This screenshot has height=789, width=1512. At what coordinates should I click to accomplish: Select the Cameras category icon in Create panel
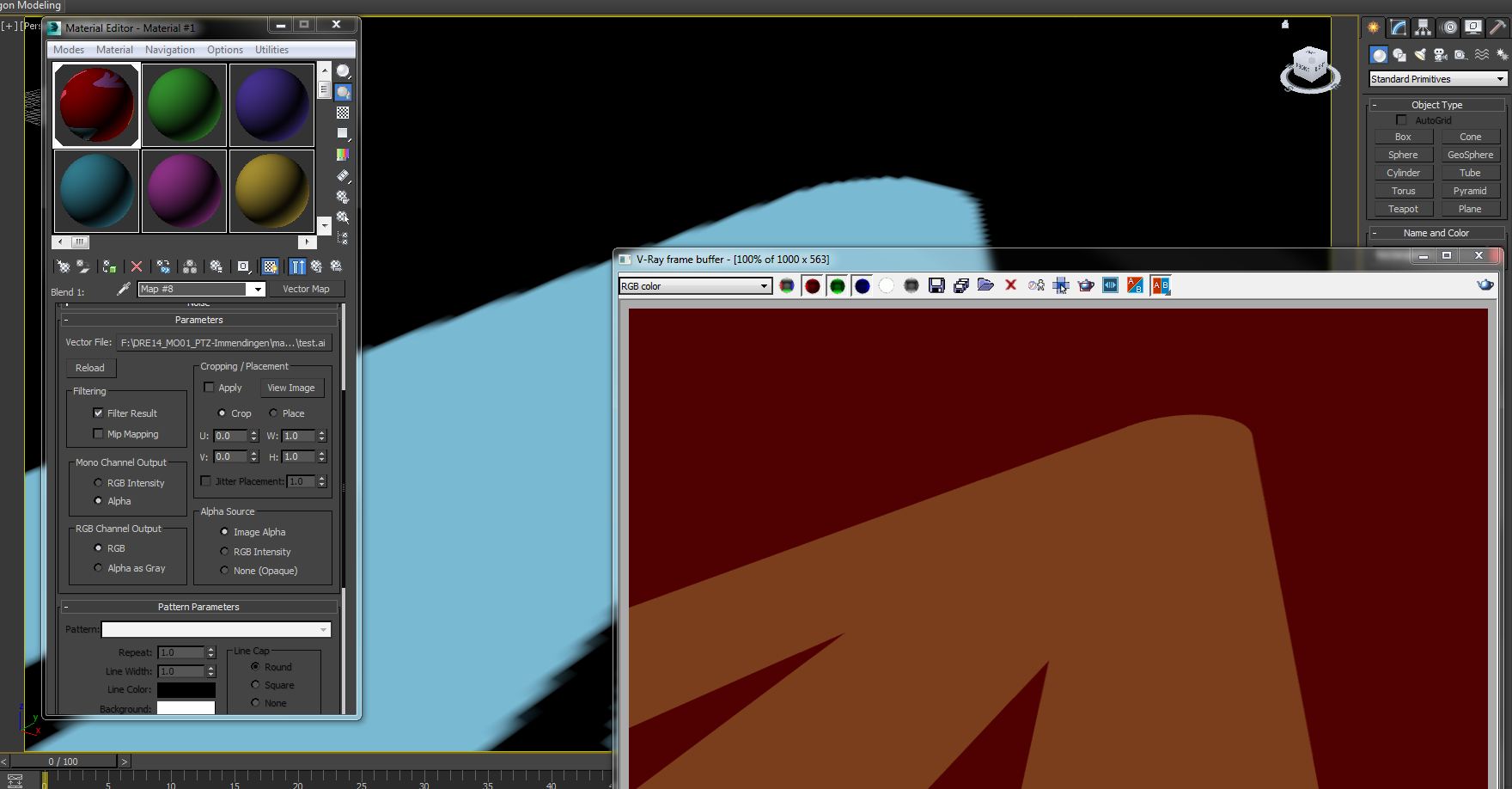click(x=1441, y=55)
